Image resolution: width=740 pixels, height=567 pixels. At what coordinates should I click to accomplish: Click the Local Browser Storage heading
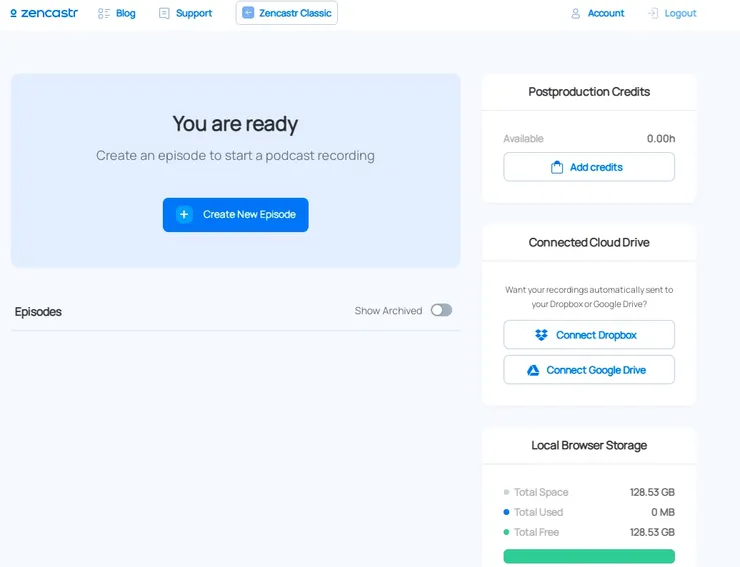pos(589,445)
